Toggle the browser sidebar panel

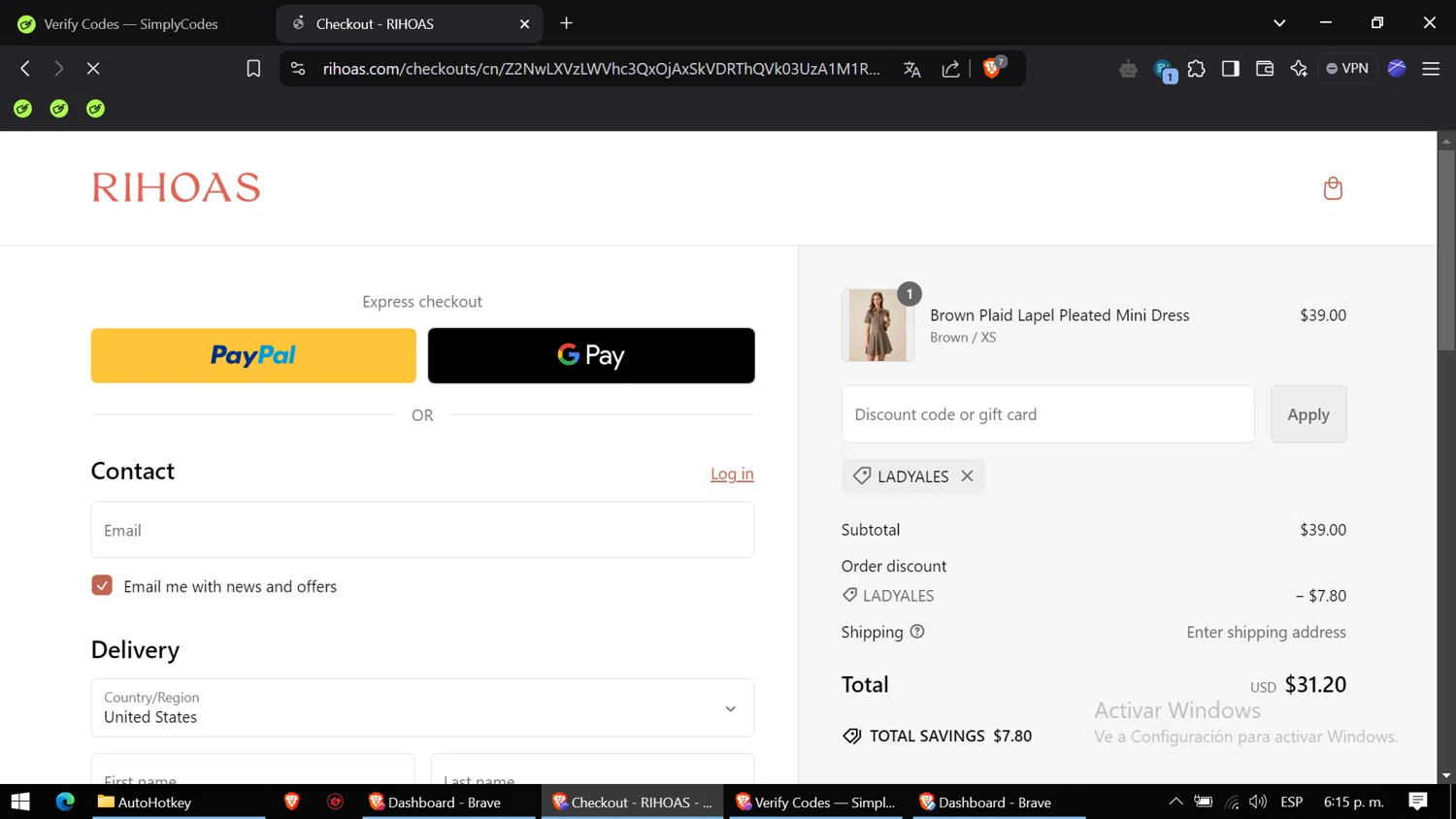point(1230,68)
